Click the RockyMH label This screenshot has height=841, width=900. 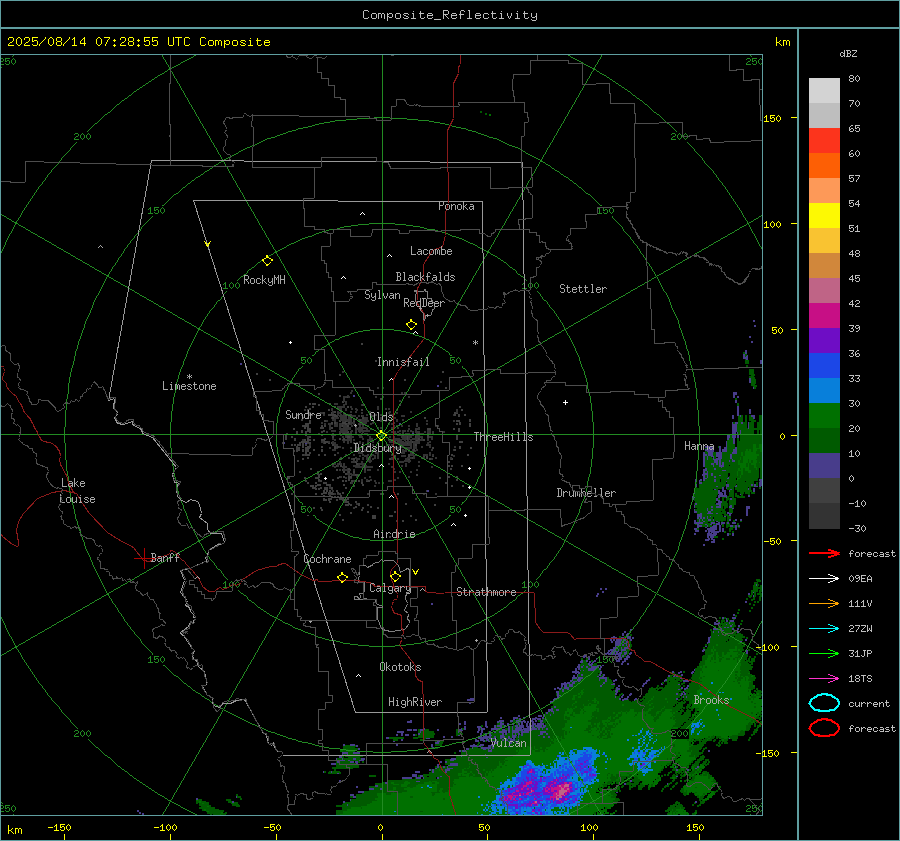264,280
